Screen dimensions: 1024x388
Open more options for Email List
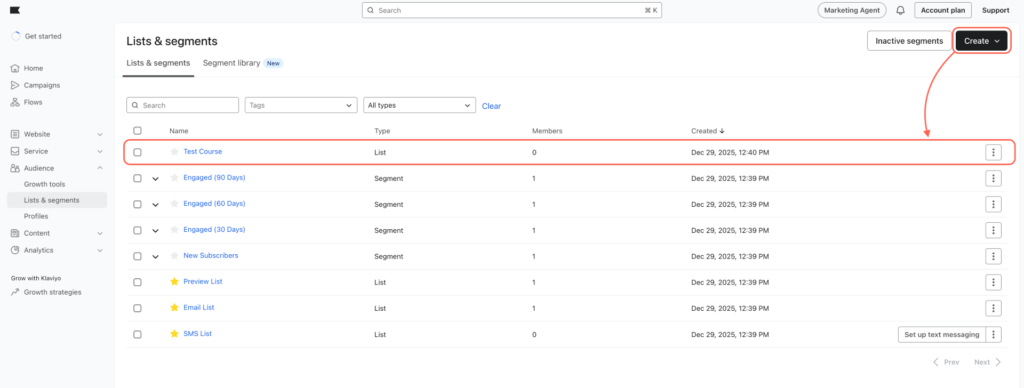[993, 308]
